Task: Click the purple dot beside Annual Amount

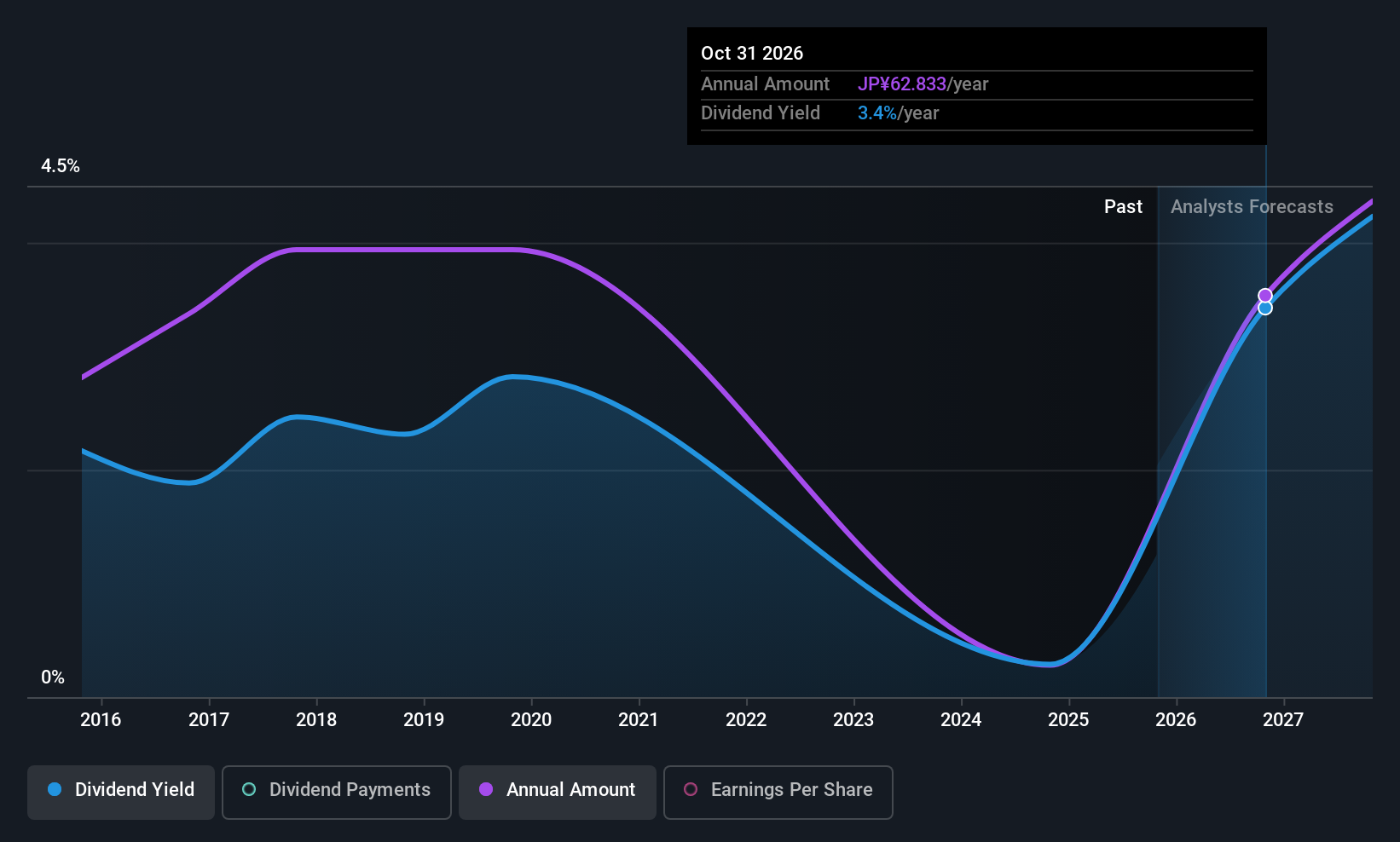Action: click(x=486, y=790)
